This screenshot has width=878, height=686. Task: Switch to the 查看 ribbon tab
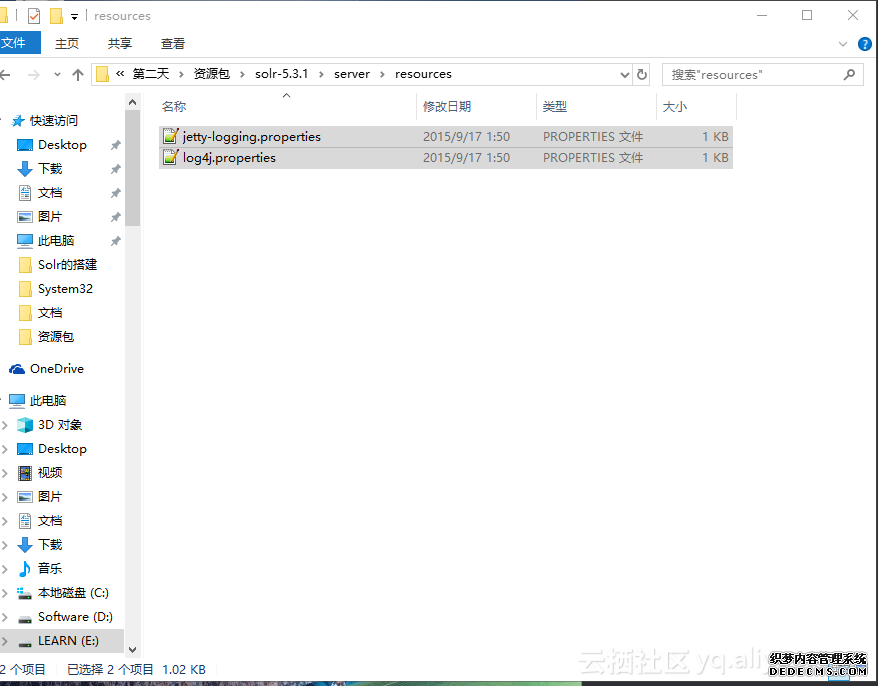coord(173,44)
